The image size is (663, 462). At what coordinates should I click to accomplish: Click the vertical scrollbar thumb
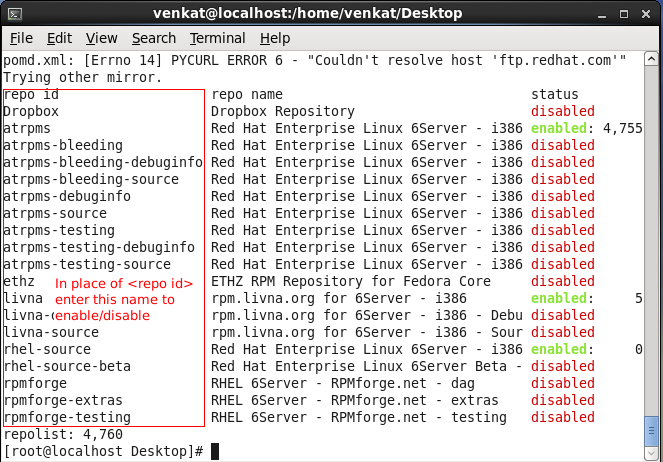click(652, 431)
